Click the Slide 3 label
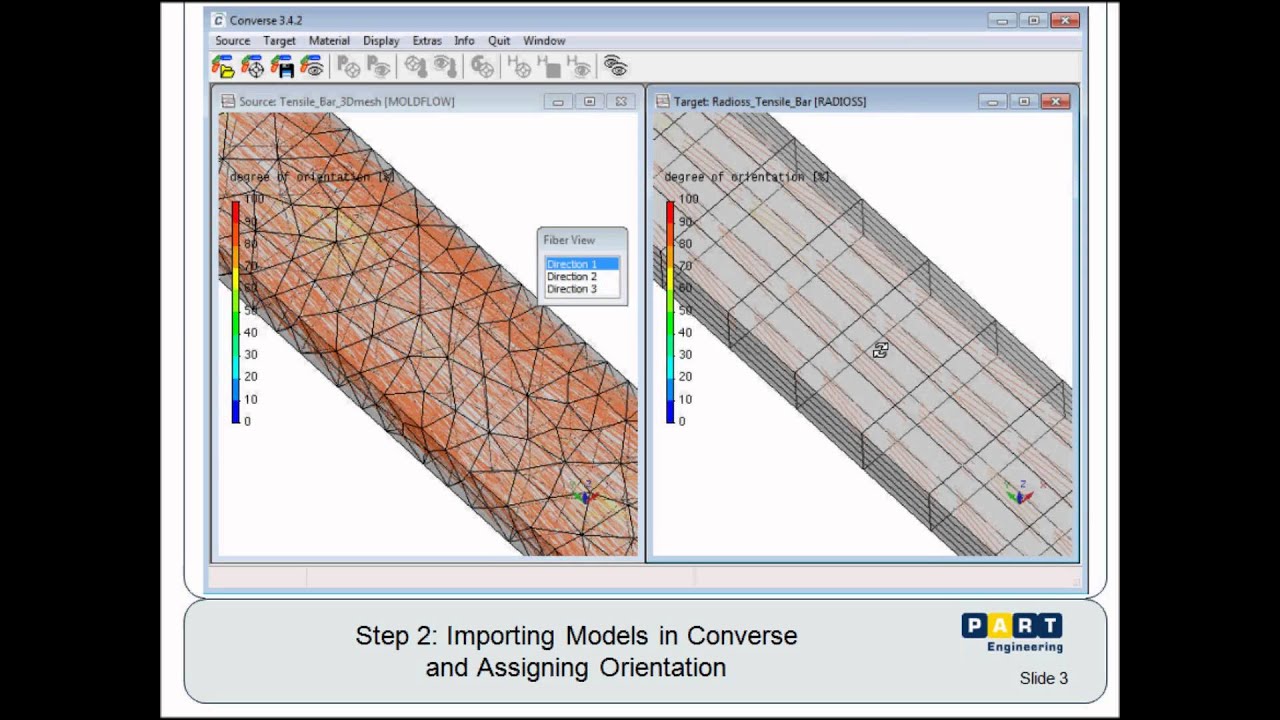1280x720 pixels. [x=1044, y=678]
